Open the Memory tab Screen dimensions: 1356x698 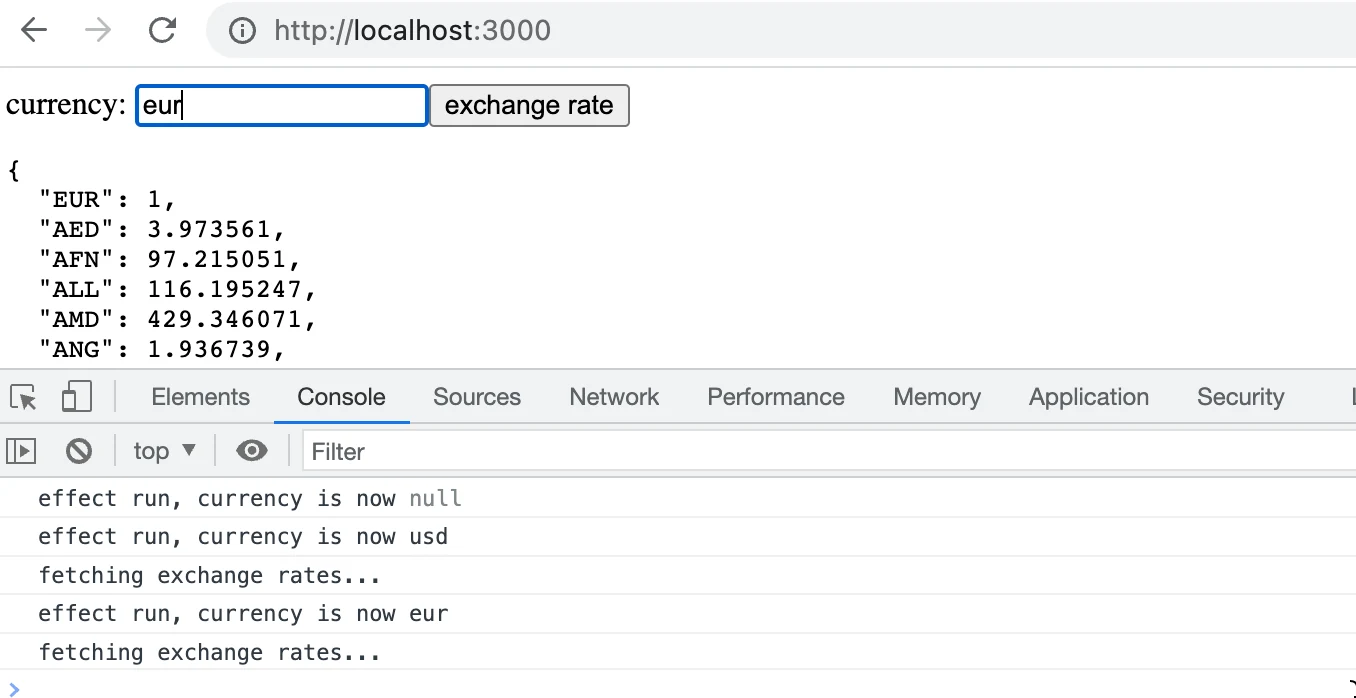click(x=937, y=397)
